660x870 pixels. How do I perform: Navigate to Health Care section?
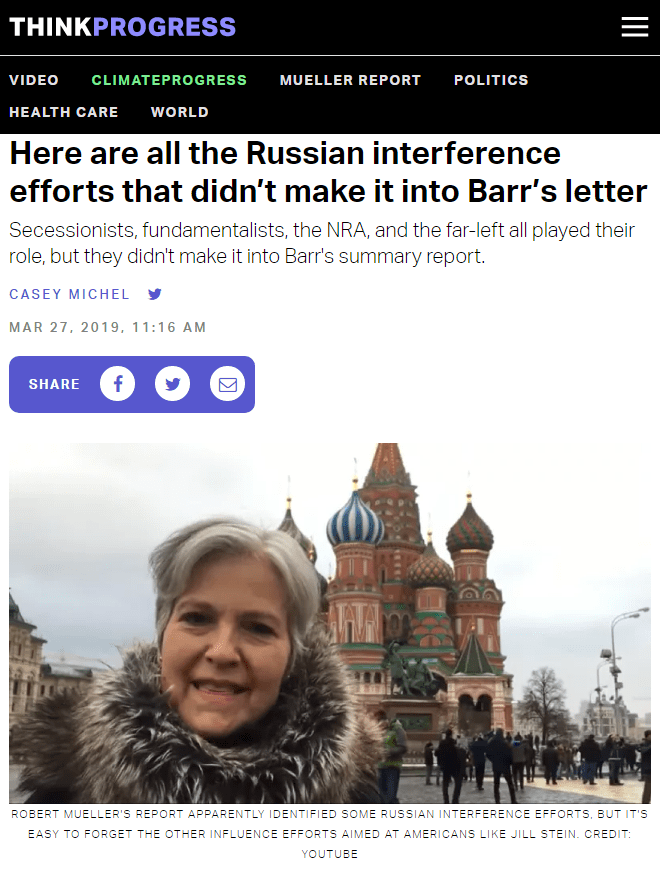click(64, 112)
